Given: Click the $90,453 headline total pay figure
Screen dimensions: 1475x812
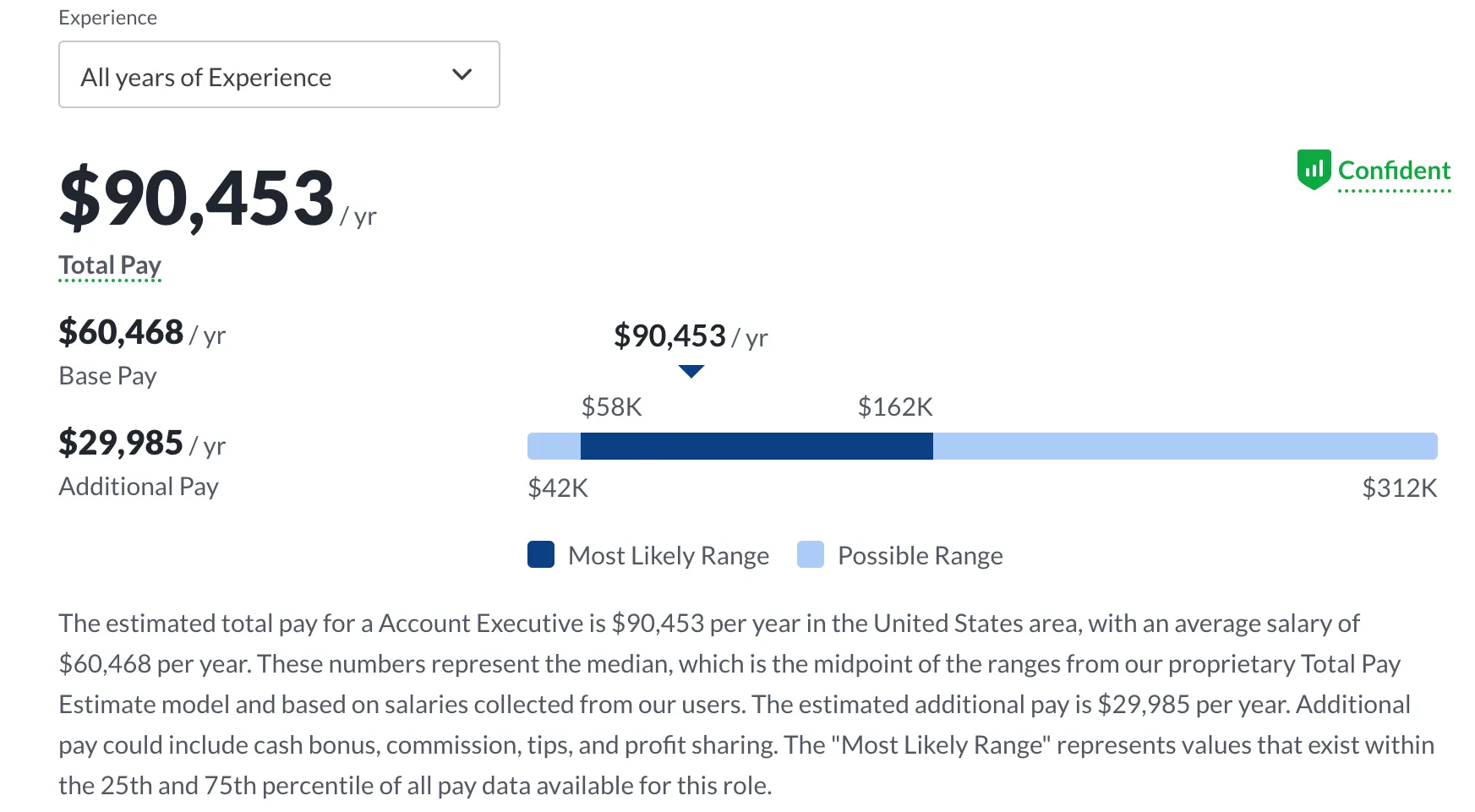Looking at the screenshot, I should pos(198,199).
